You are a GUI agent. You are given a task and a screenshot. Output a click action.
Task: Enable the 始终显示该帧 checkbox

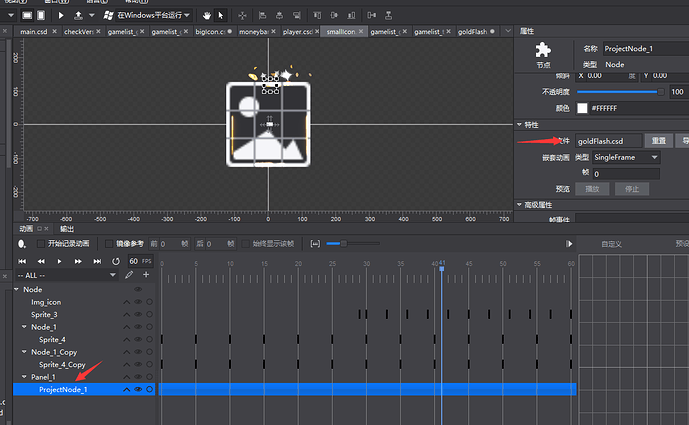coord(246,243)
